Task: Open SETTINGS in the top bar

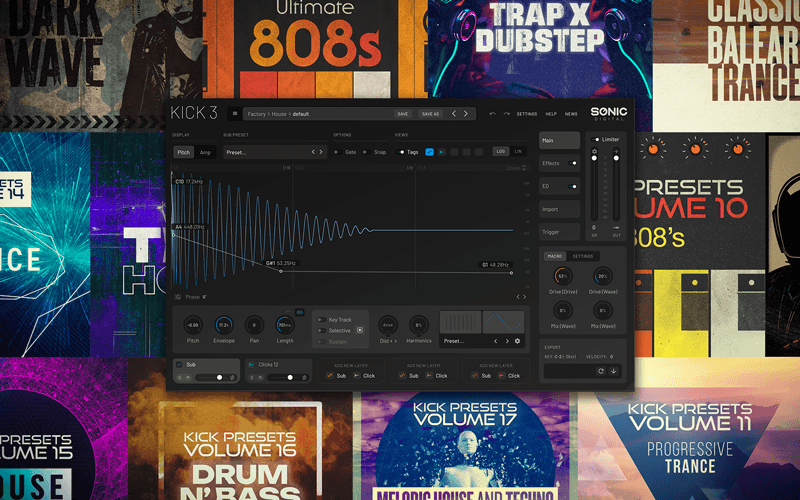Action: (x=527, y=114)
